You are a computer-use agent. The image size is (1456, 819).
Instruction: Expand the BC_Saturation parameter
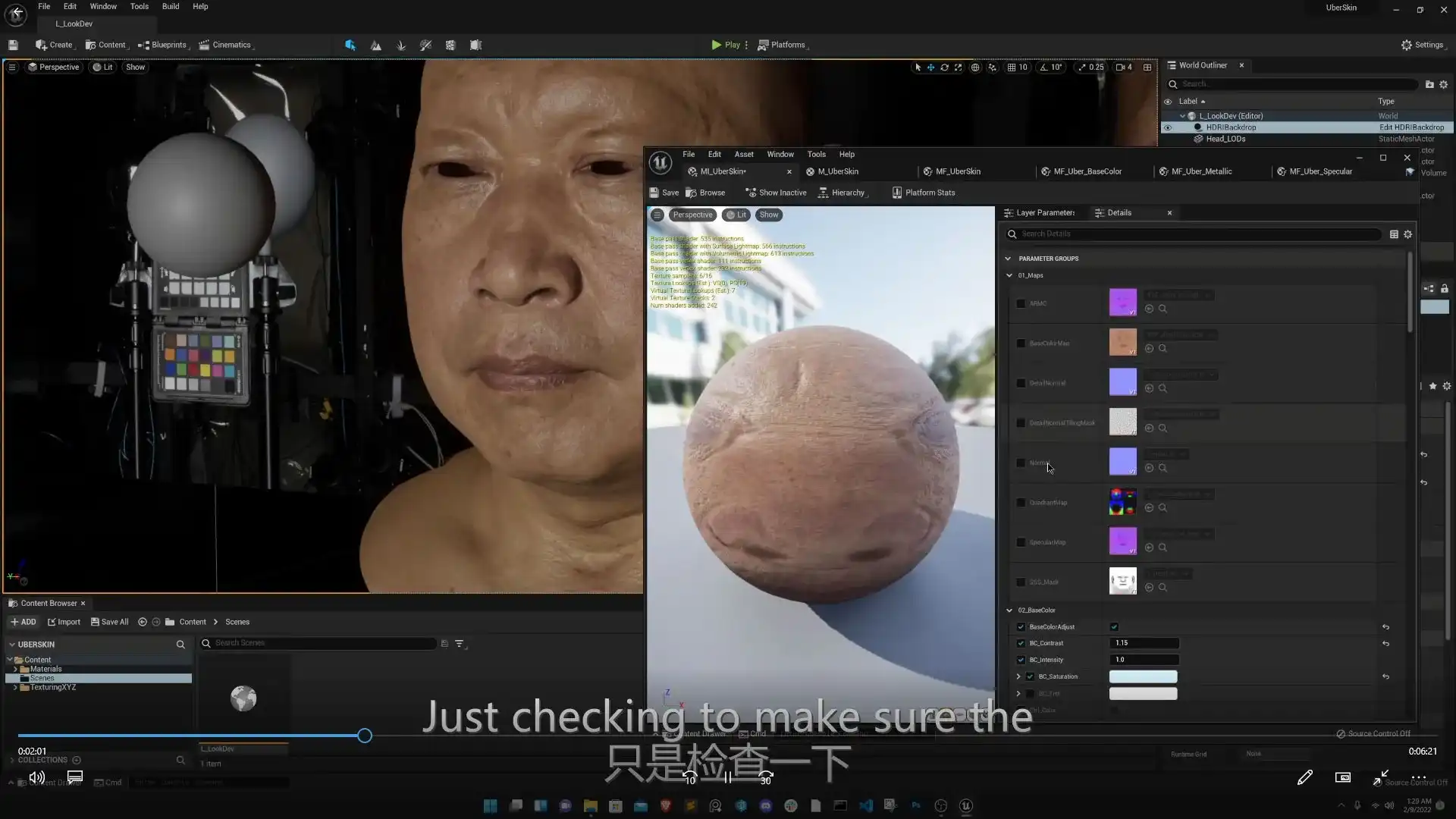pos(1018,676)
